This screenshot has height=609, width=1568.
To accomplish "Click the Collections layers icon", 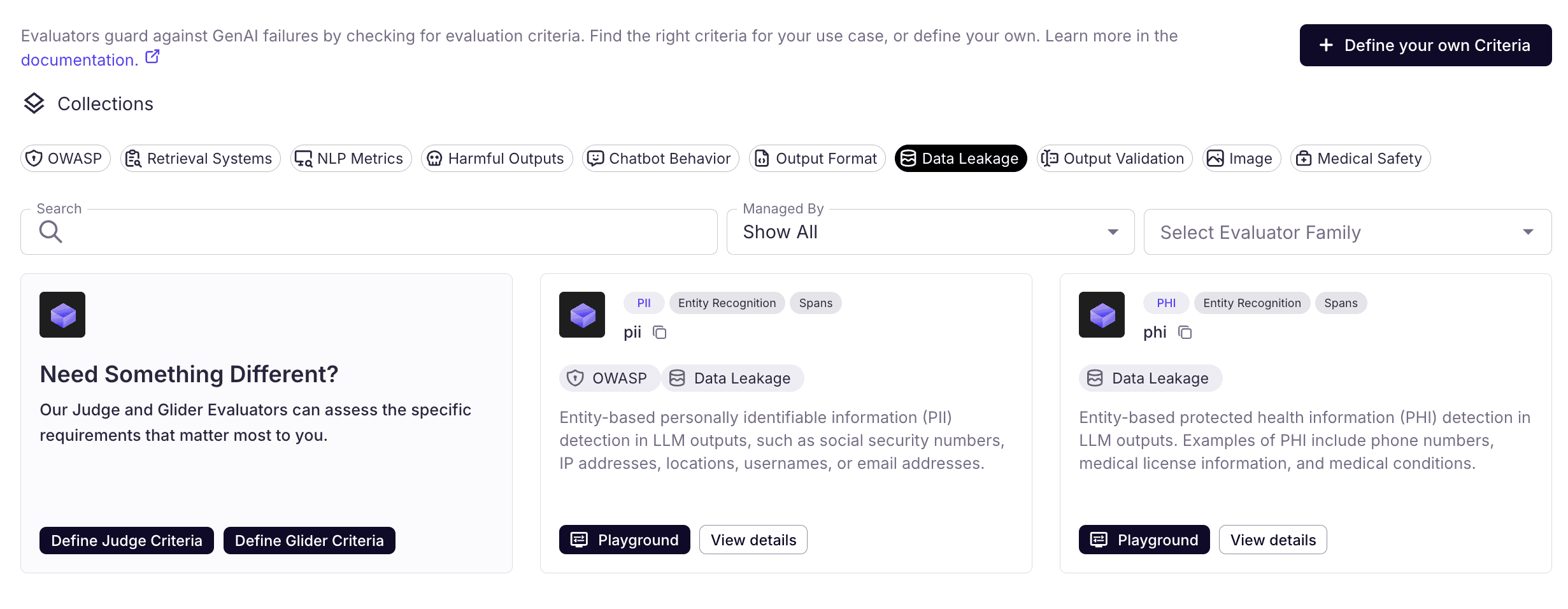I will (34, 103).
